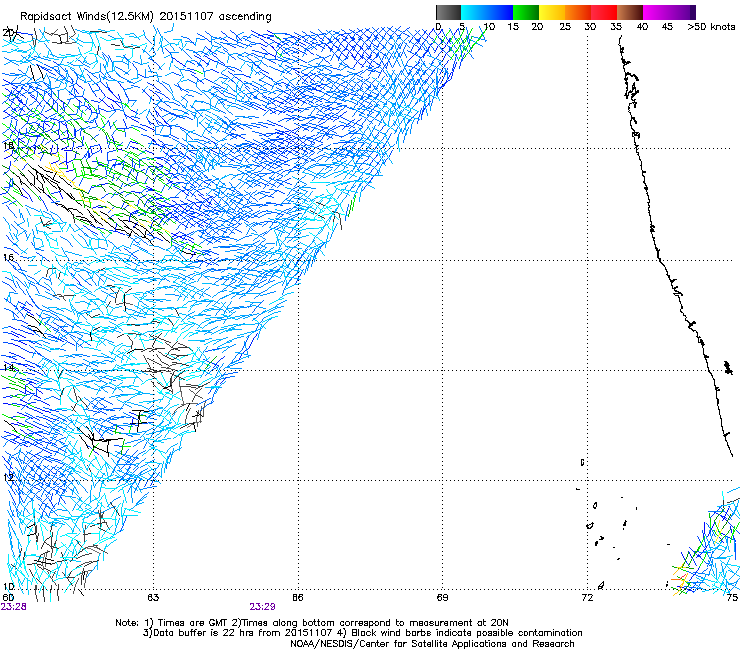Click the longitude label '69' on bottom axis
Screen dimensions: 740x650
tap(442, 597)
